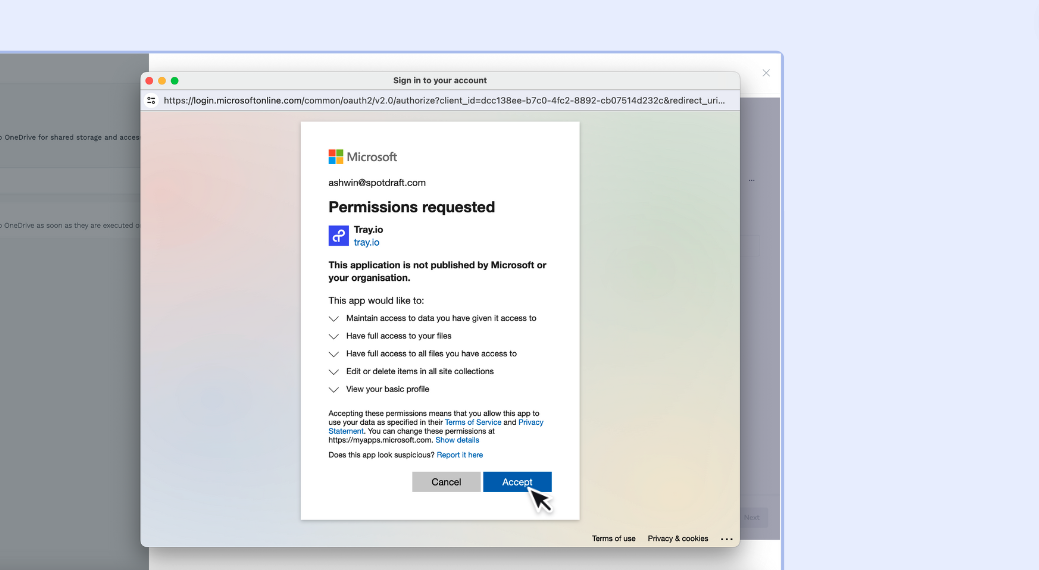Viewport: 1039px width, 570px height.
Task: Click the Tray.io app logo icon
Action: tap(339, 236)
